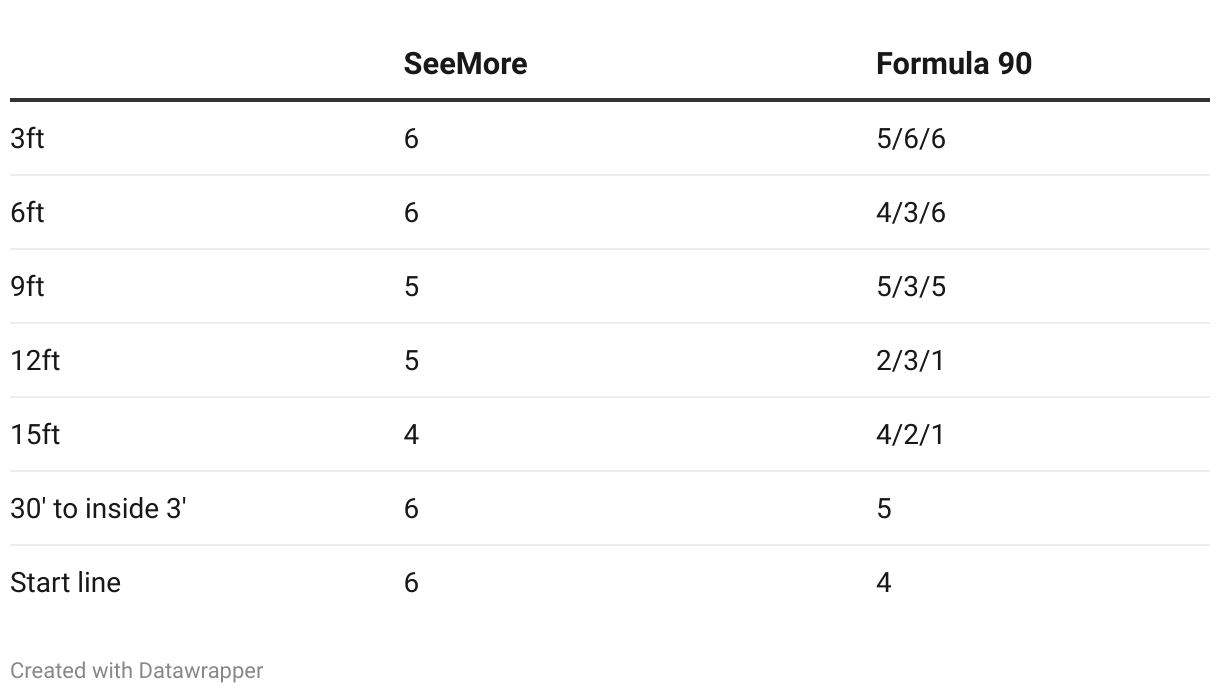Select the 3ft row label
The width and height of the screenshot is (1220, 694).
pos(27,138)
